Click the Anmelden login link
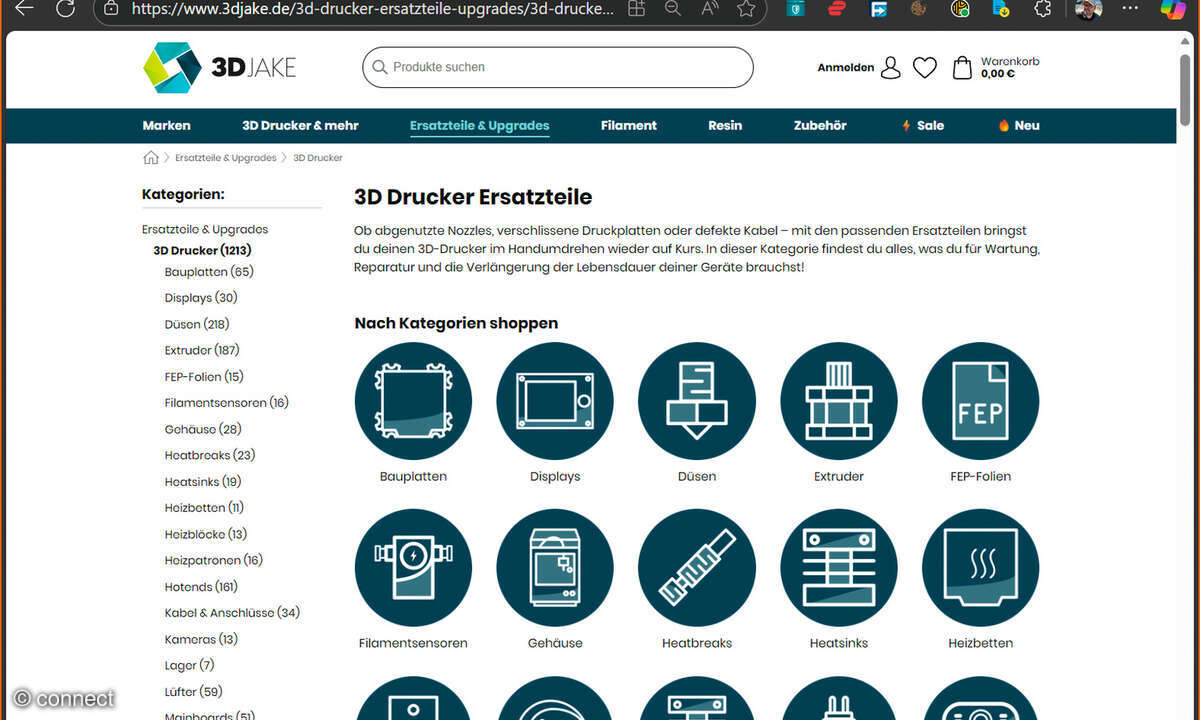Screen dimensions: 1200x720 click(846, 67)
